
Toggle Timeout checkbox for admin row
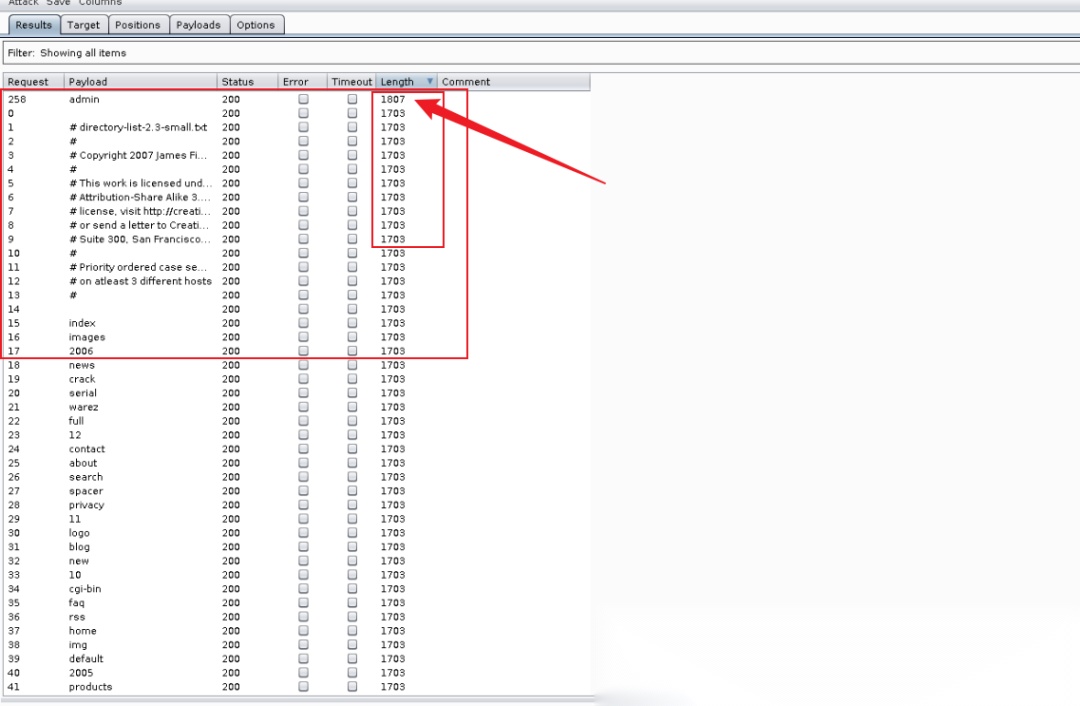pyautogui.click(x=352, y=99)
